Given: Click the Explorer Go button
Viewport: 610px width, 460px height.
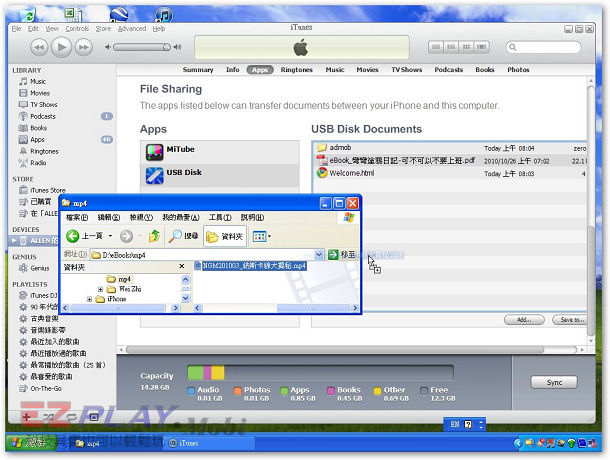Looking at the screenshot, I should pyautogui.click(x=342, y=255).
